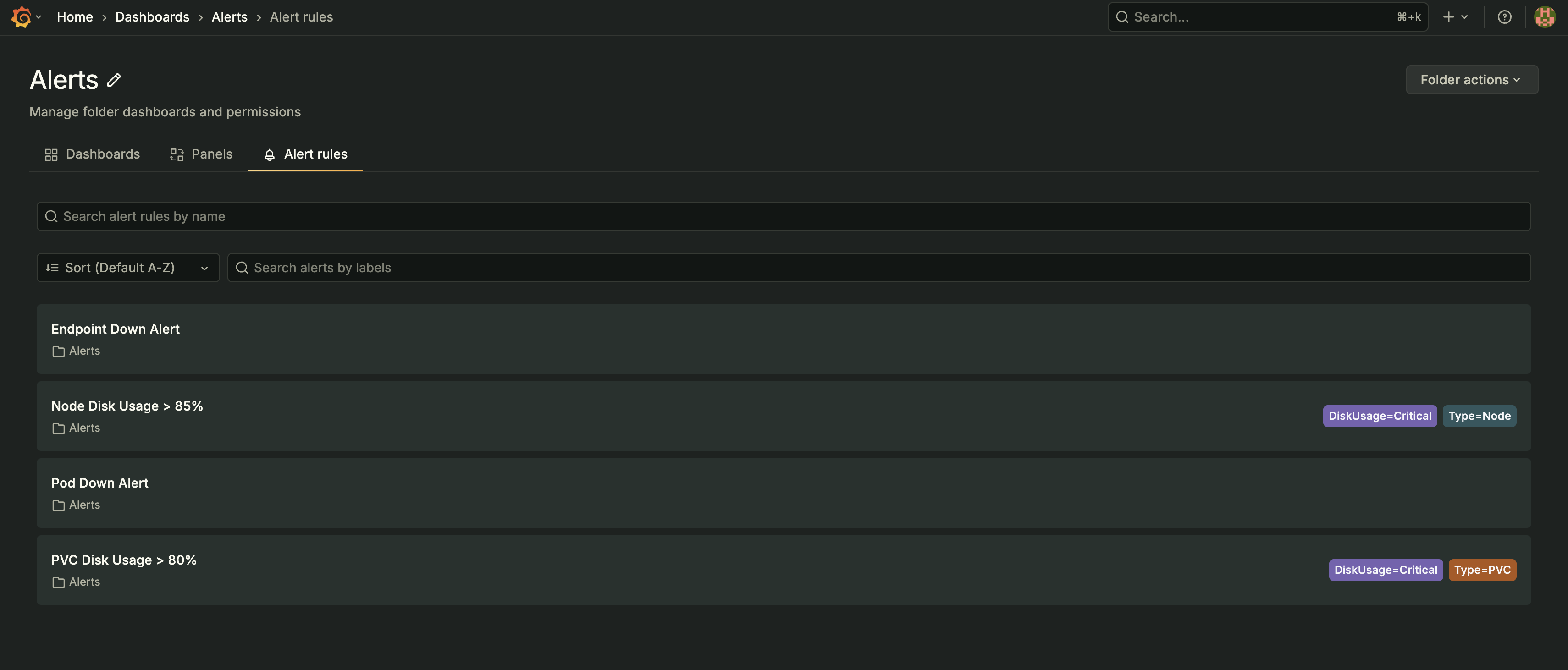
Task: Click the folder icon under Pod Down Alert
Action: pos(58,505)
